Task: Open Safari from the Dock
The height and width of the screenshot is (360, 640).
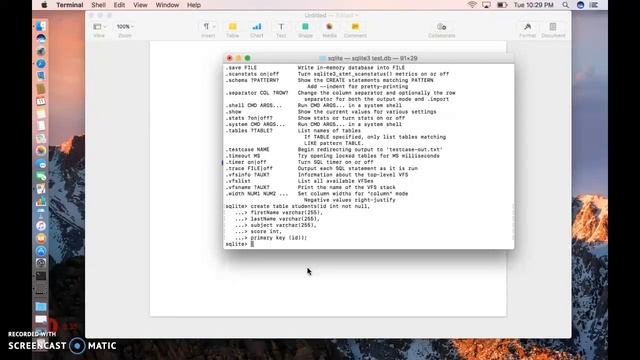Action: click(41, 64)
